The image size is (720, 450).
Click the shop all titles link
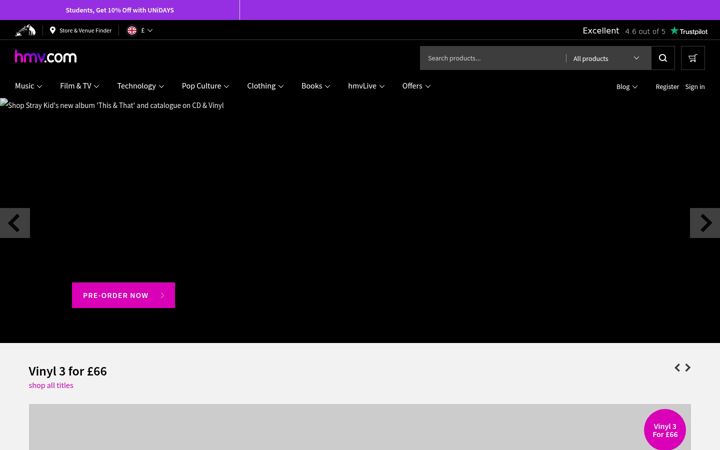point(51,385)
